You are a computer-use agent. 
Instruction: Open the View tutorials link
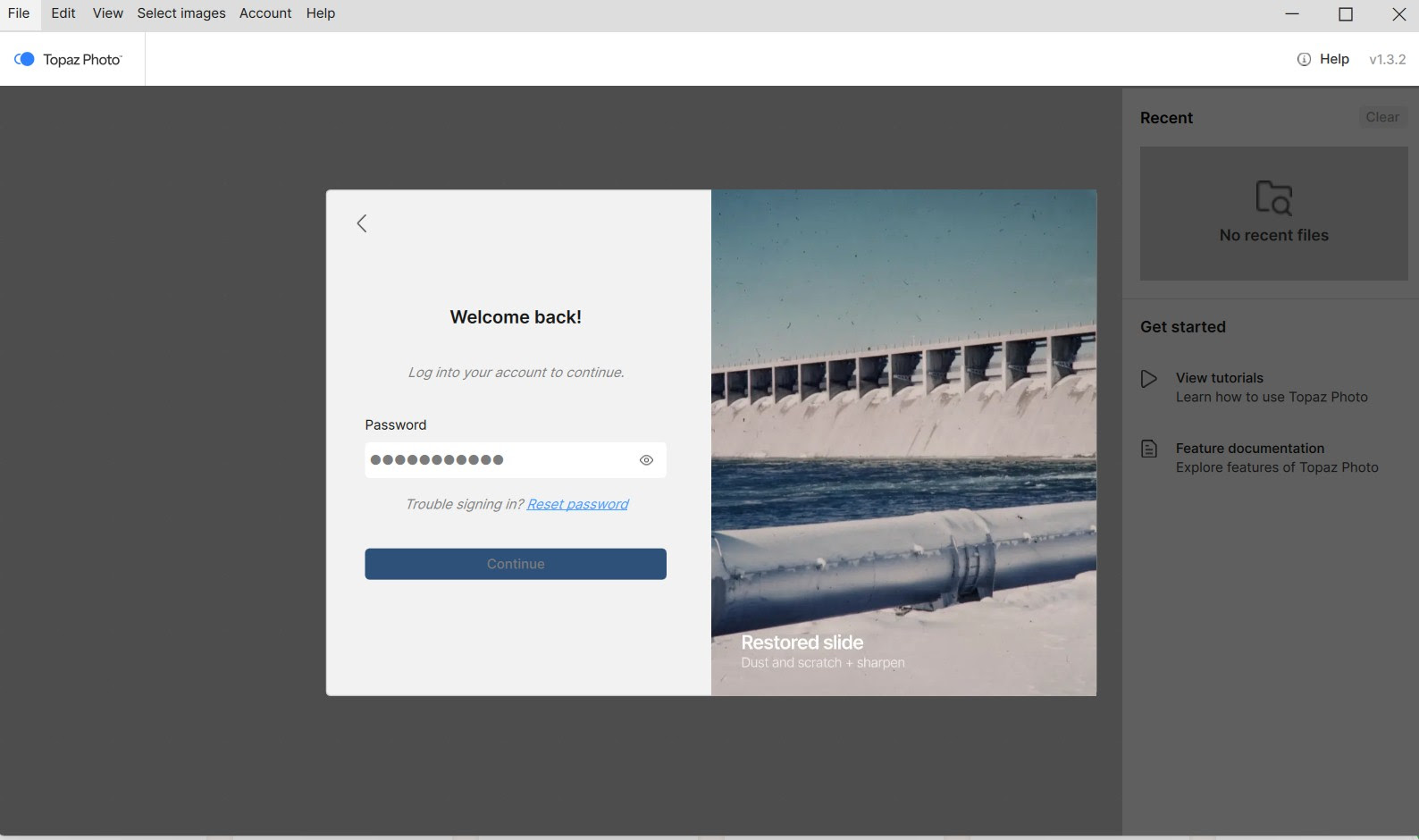click(1219, 378)
